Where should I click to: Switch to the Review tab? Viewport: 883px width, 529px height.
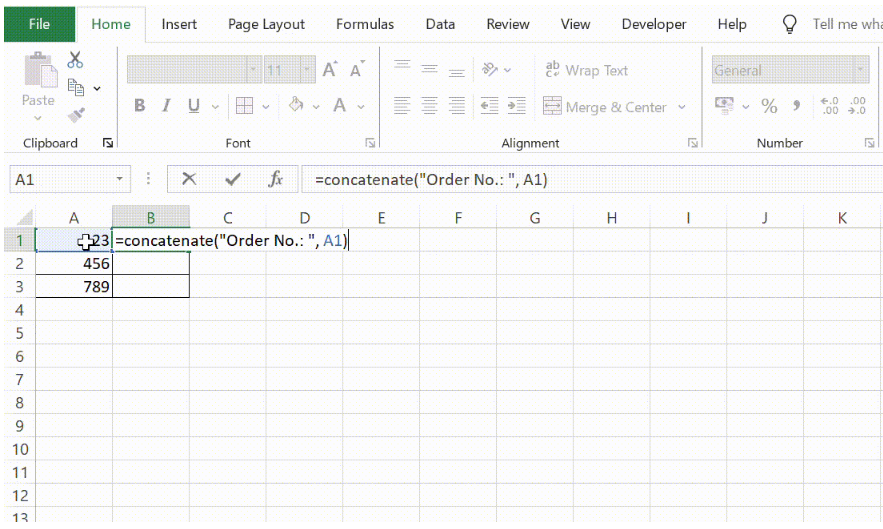(508, 24)
